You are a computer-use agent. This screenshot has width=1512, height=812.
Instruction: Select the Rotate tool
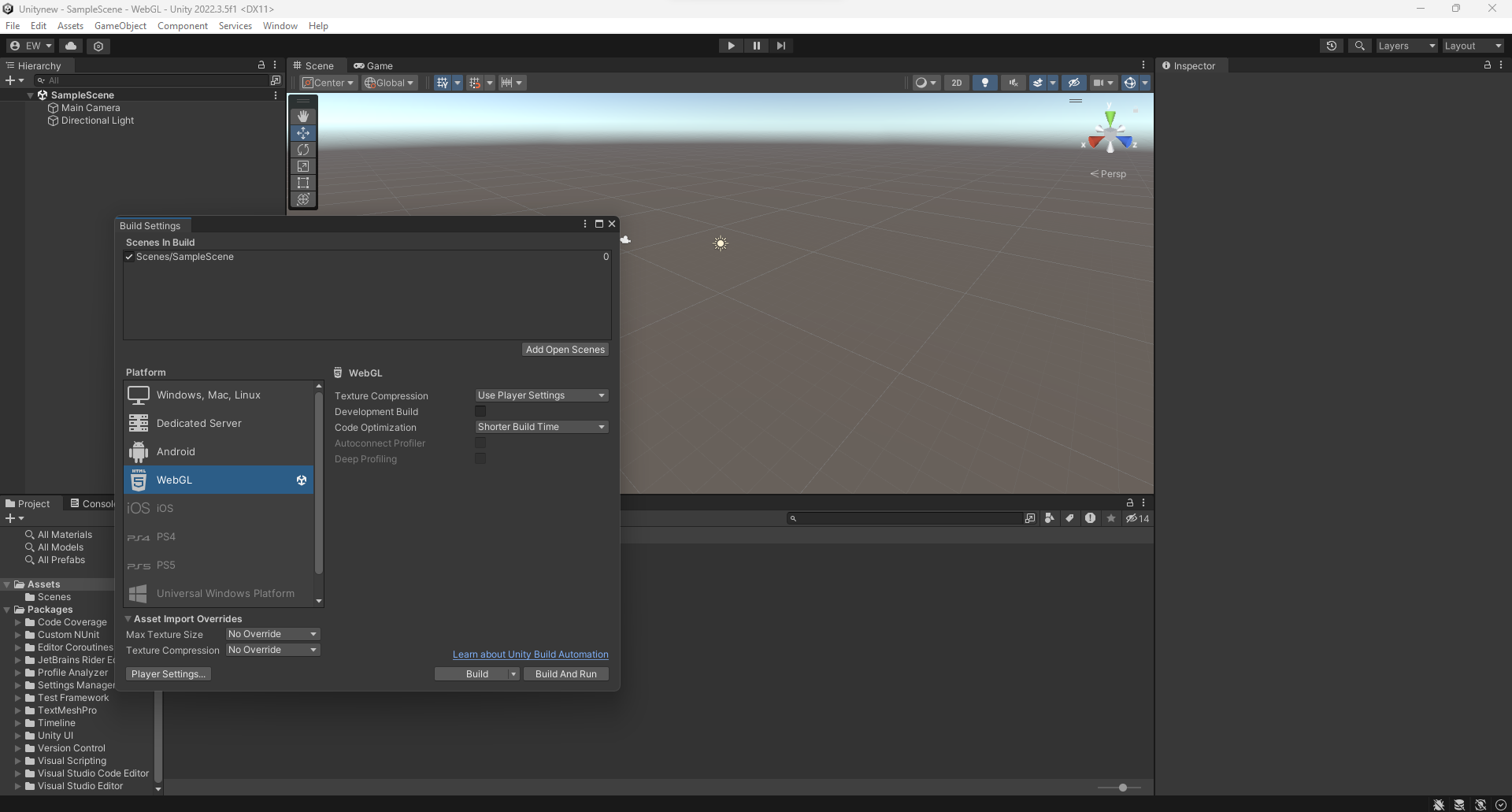point(303,150)
